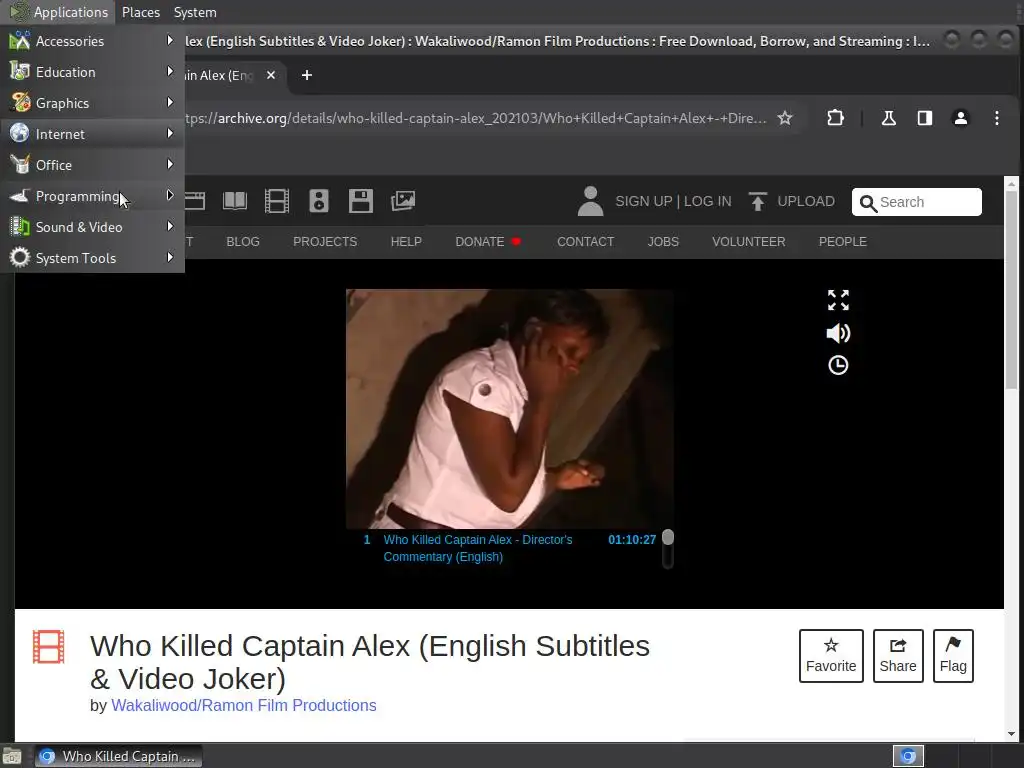
Task: Click the Applications menu button
Action: click(x=58, y=12)
